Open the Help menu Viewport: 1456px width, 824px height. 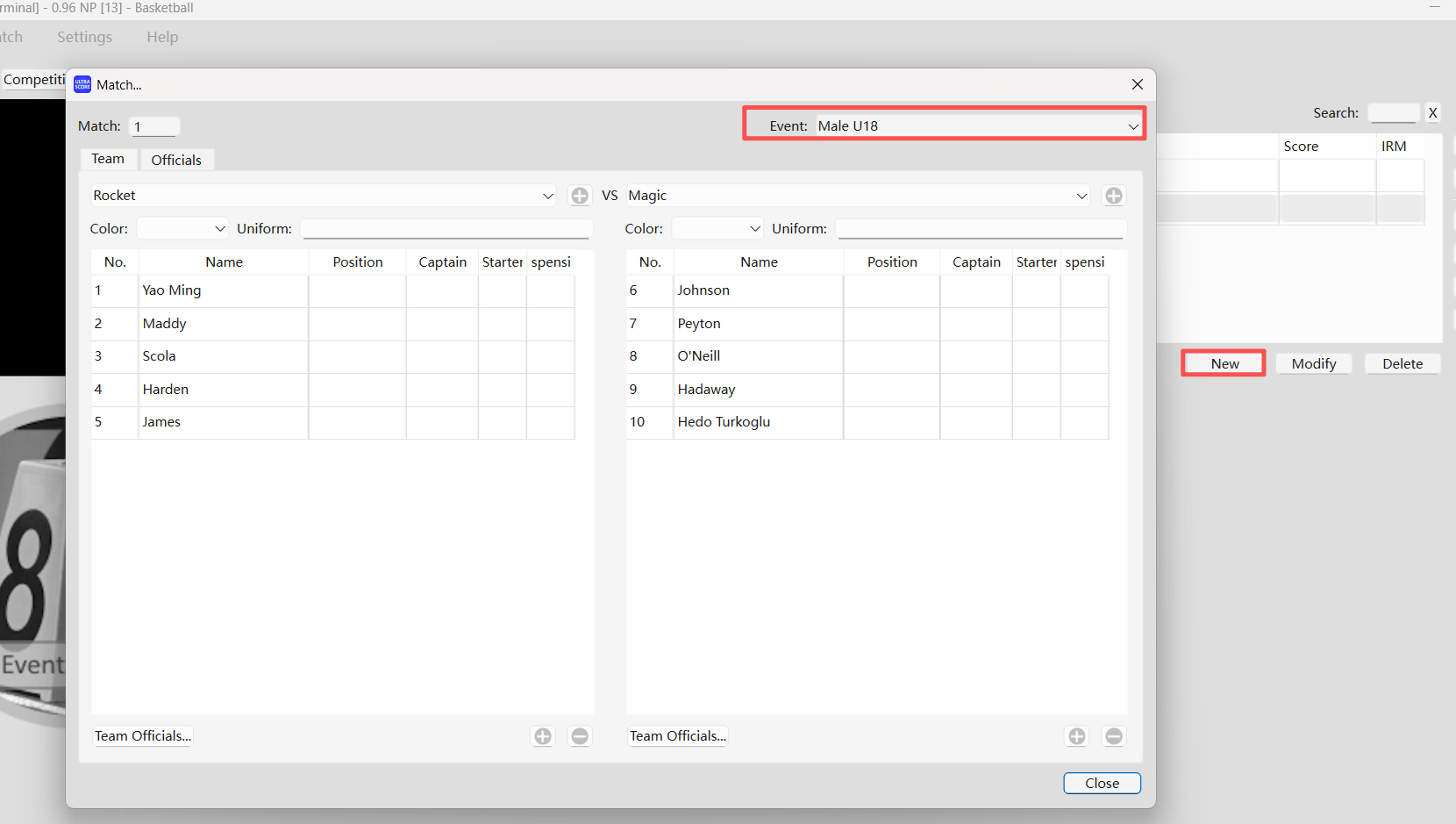pos(162,37)
